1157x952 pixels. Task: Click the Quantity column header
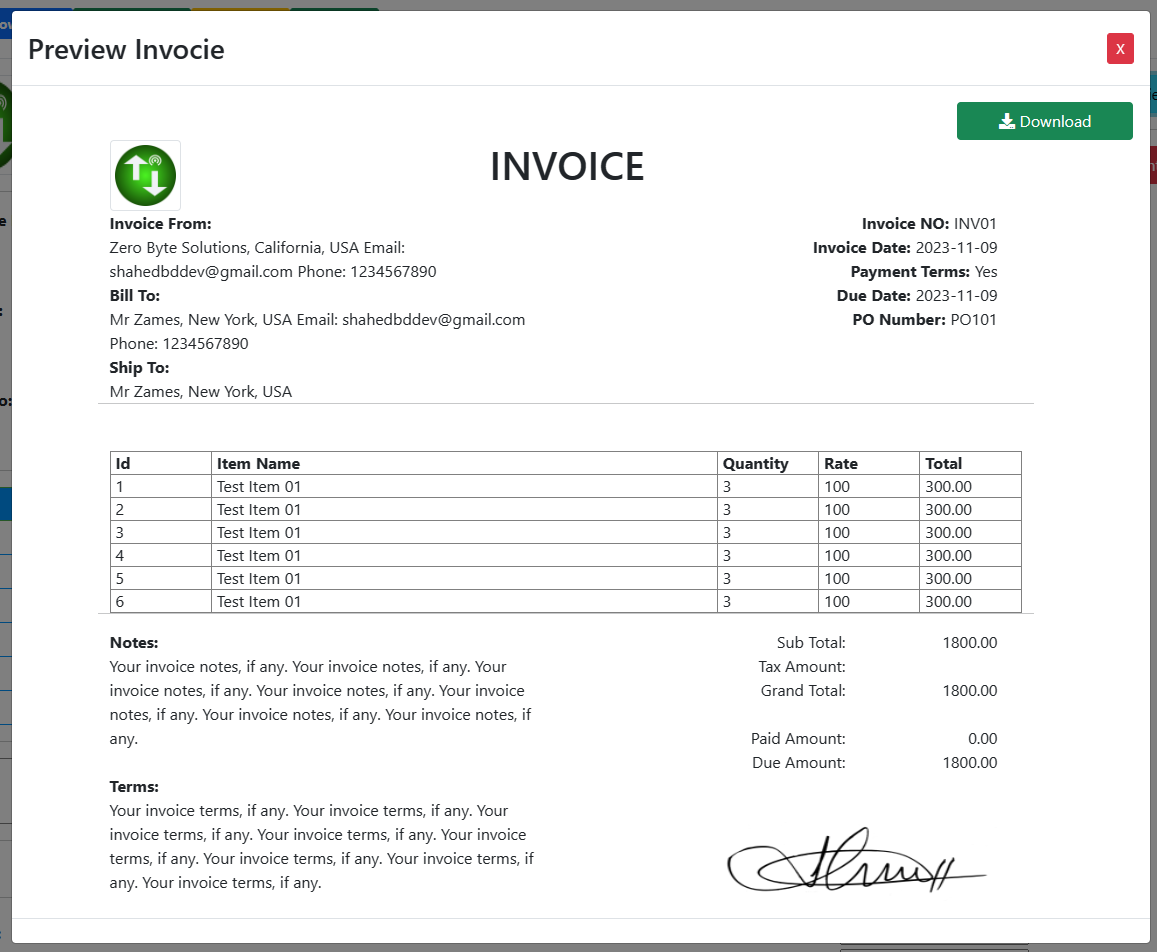(755, 463)
